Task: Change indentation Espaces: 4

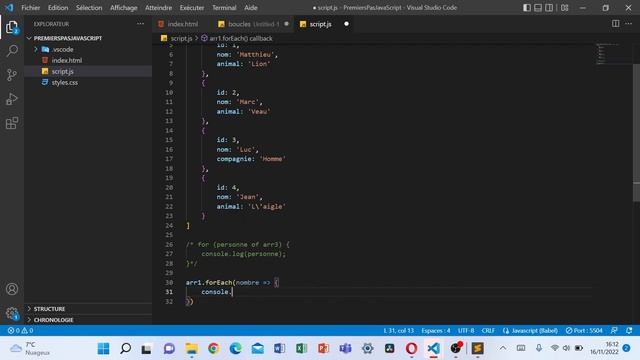Action: [436, 331]
